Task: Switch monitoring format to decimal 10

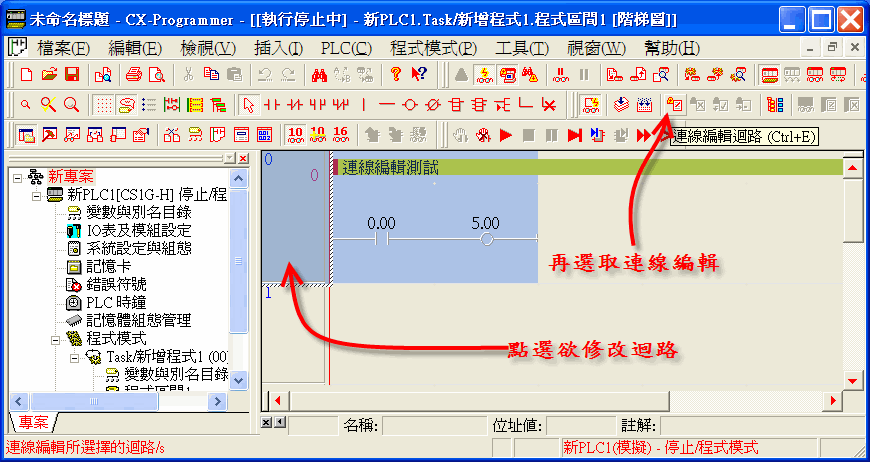Action: click(296, 135)
